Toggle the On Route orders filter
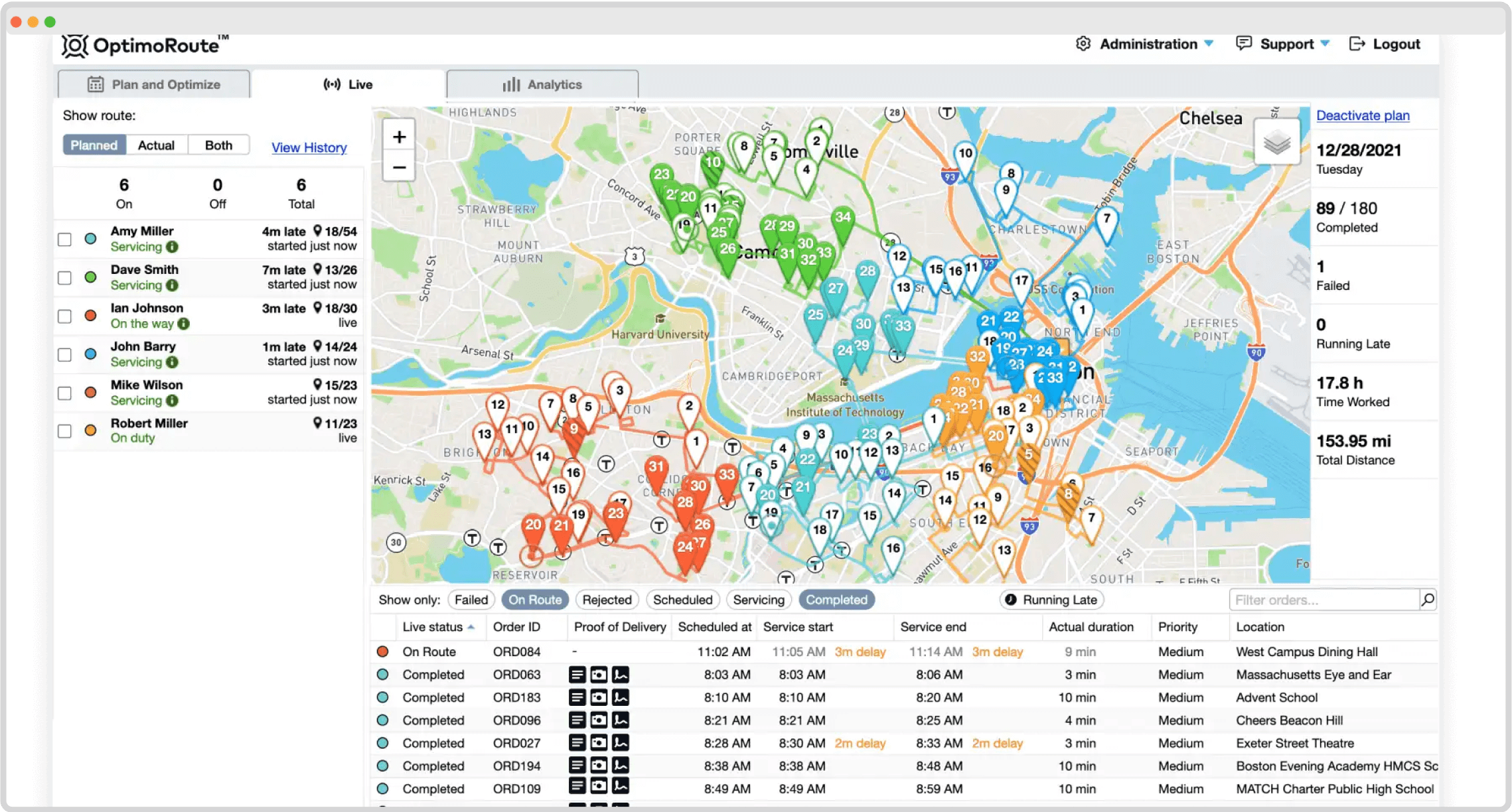The image size is (1512, 812). (535, 600)
